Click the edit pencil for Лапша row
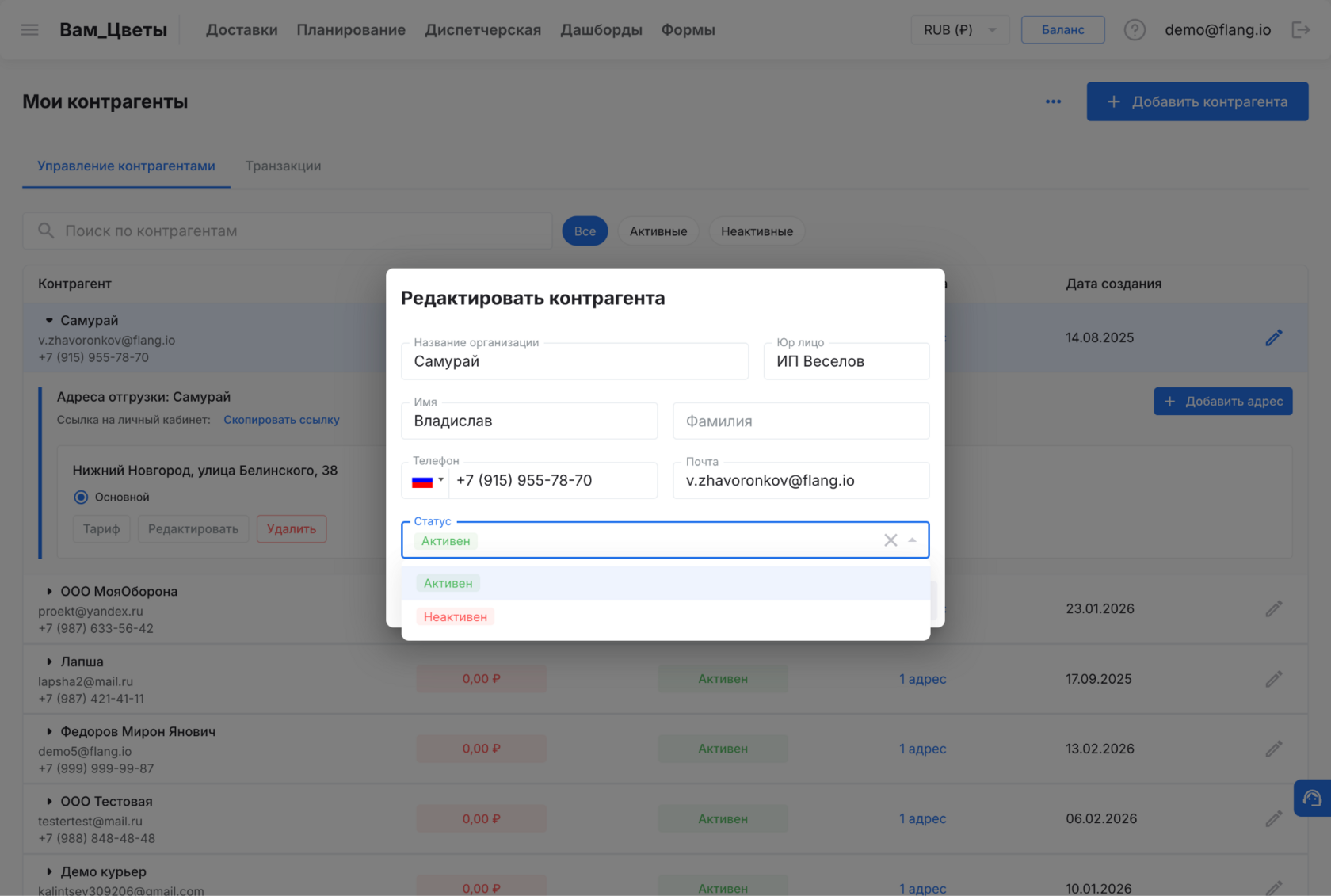 (x=1274, y=679)
